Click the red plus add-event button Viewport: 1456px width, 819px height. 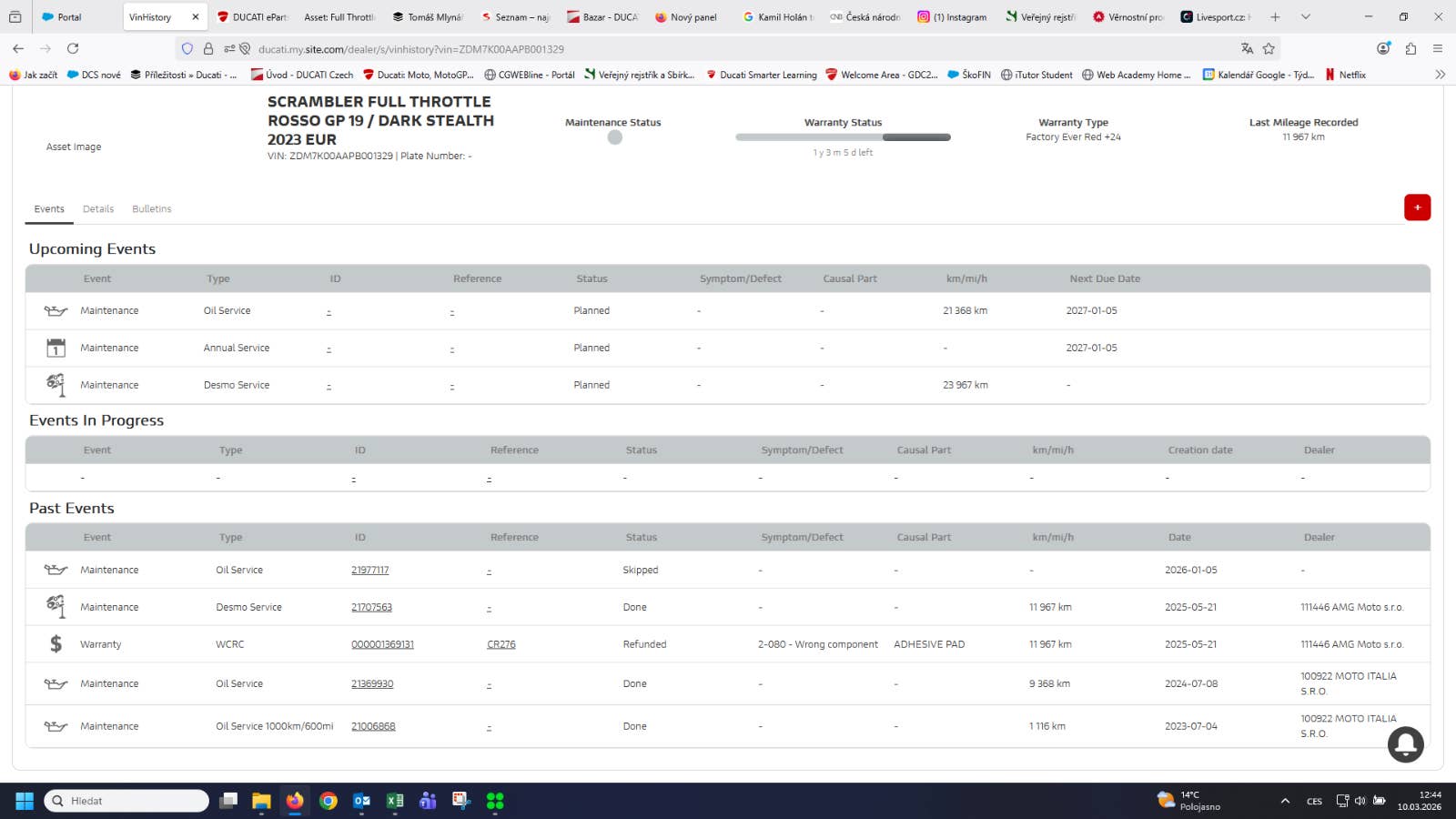coord(1417,207)
